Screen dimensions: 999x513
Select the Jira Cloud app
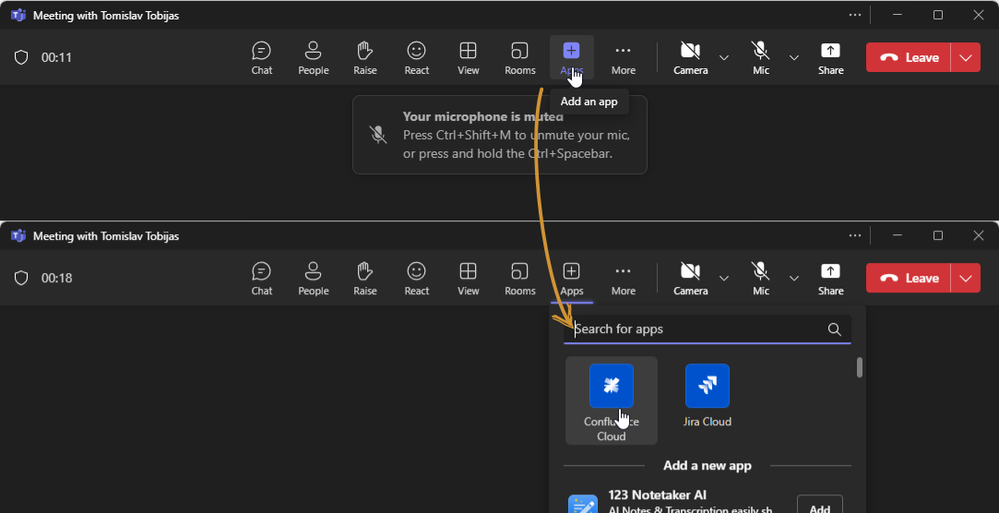[707, 396]
